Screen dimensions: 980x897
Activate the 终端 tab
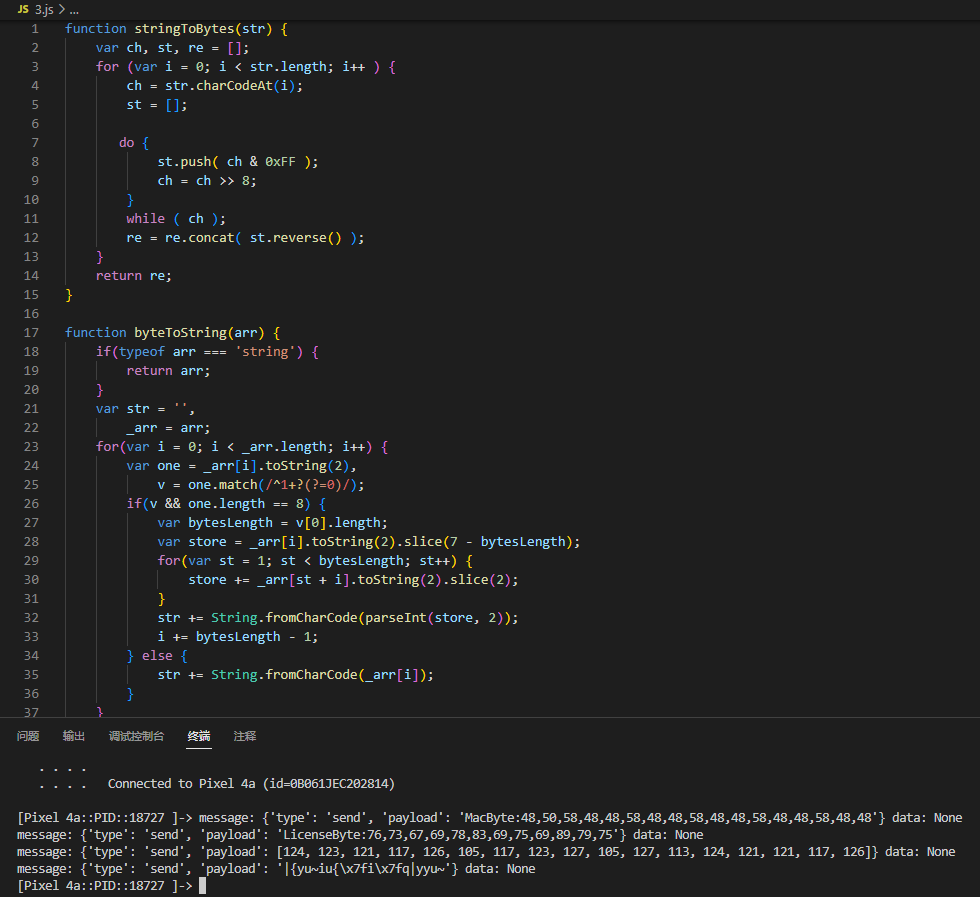(x=199, y=736)
